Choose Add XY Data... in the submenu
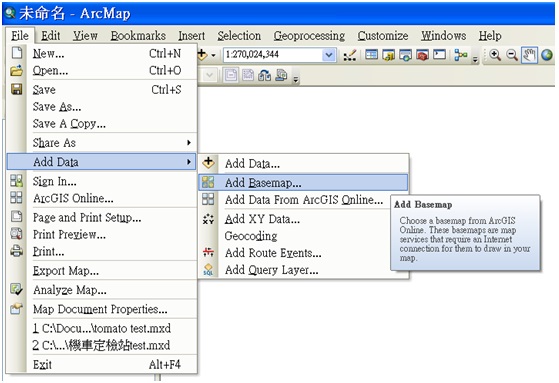This screenshot has height=383, width=559. click(x=294, y=219)
